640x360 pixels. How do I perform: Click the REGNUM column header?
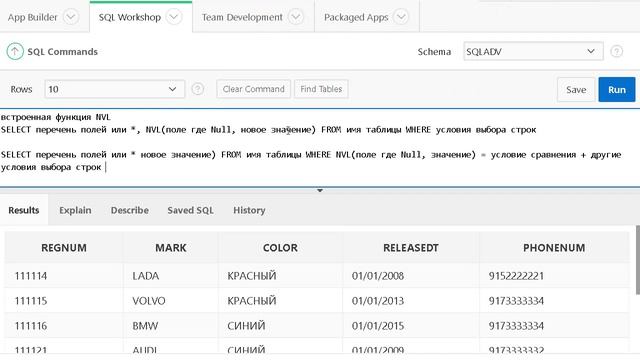coord(64,248)
